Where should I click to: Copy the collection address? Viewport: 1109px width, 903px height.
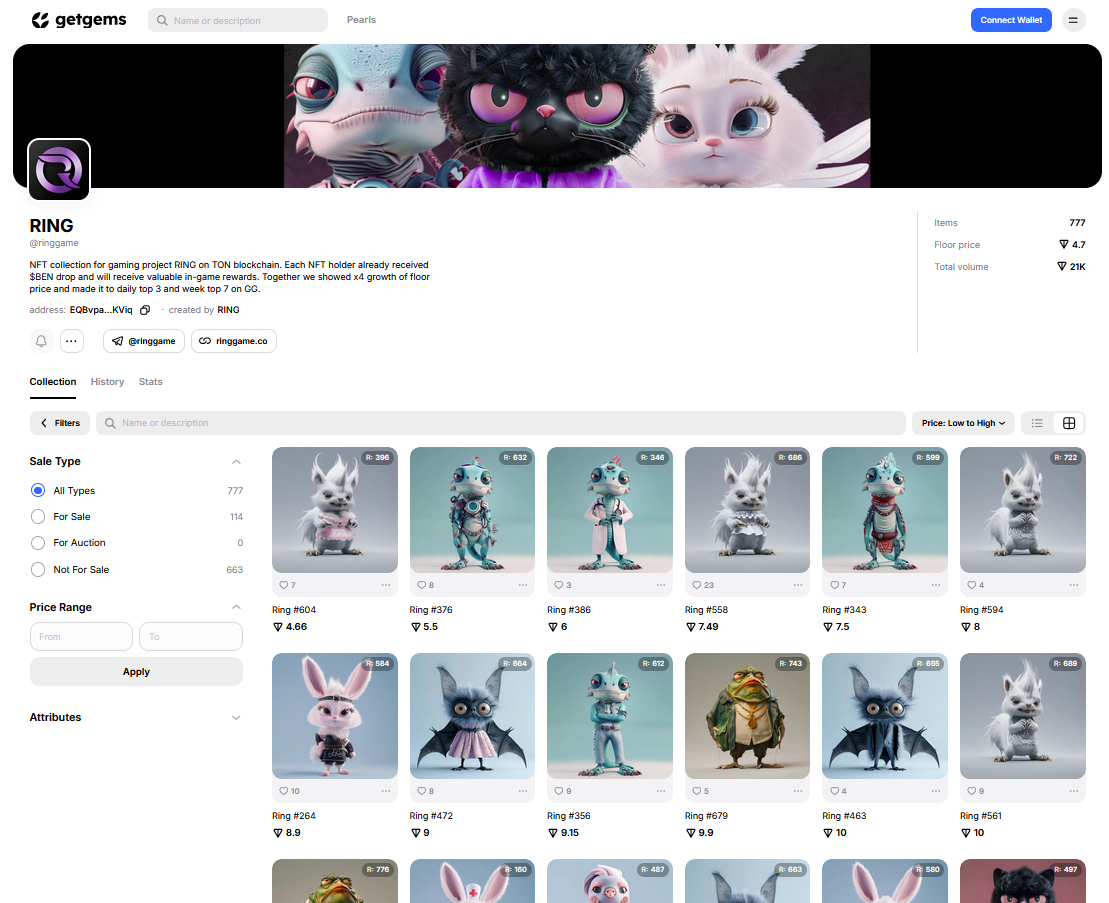click(x=145, y=310)
